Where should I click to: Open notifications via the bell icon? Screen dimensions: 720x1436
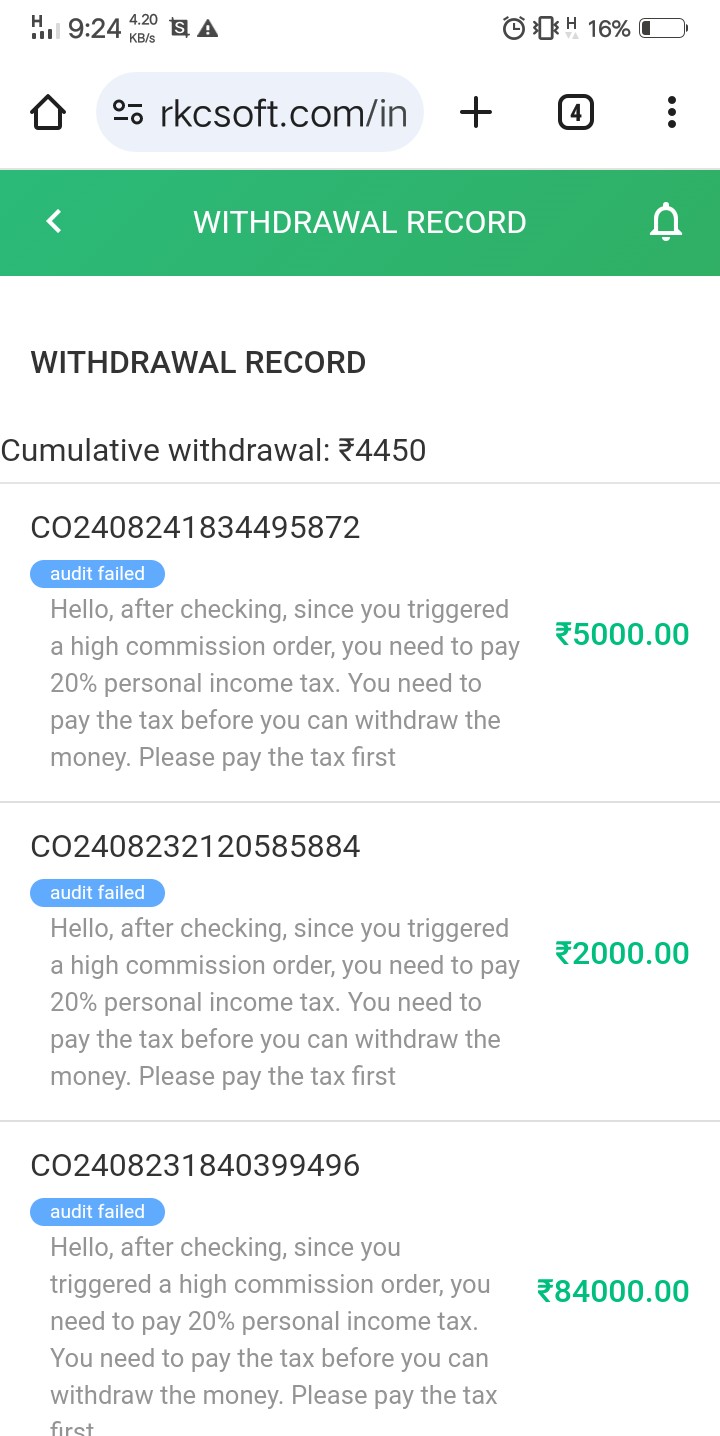pos(665,221)
